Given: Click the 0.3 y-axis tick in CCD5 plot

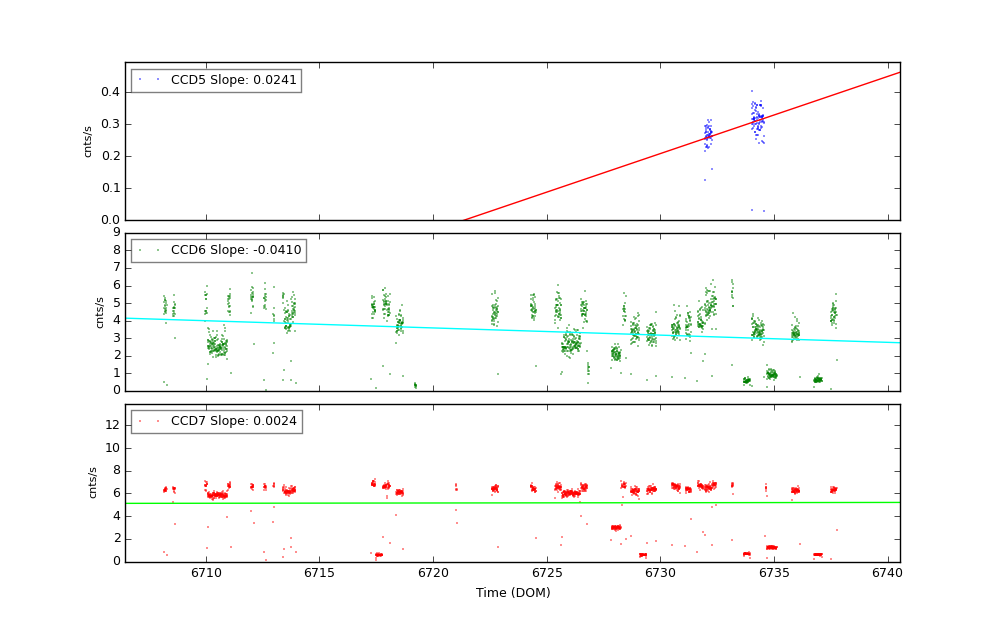Looking at the screenshot, I should pyautogui.click(x=110, y=124).
